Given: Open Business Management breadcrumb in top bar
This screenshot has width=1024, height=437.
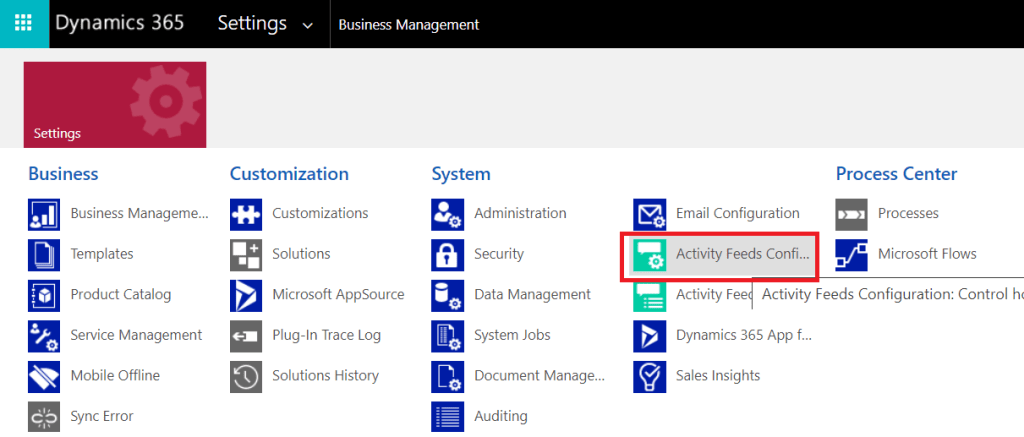Looking at the screenshot, I should [409, 25].
